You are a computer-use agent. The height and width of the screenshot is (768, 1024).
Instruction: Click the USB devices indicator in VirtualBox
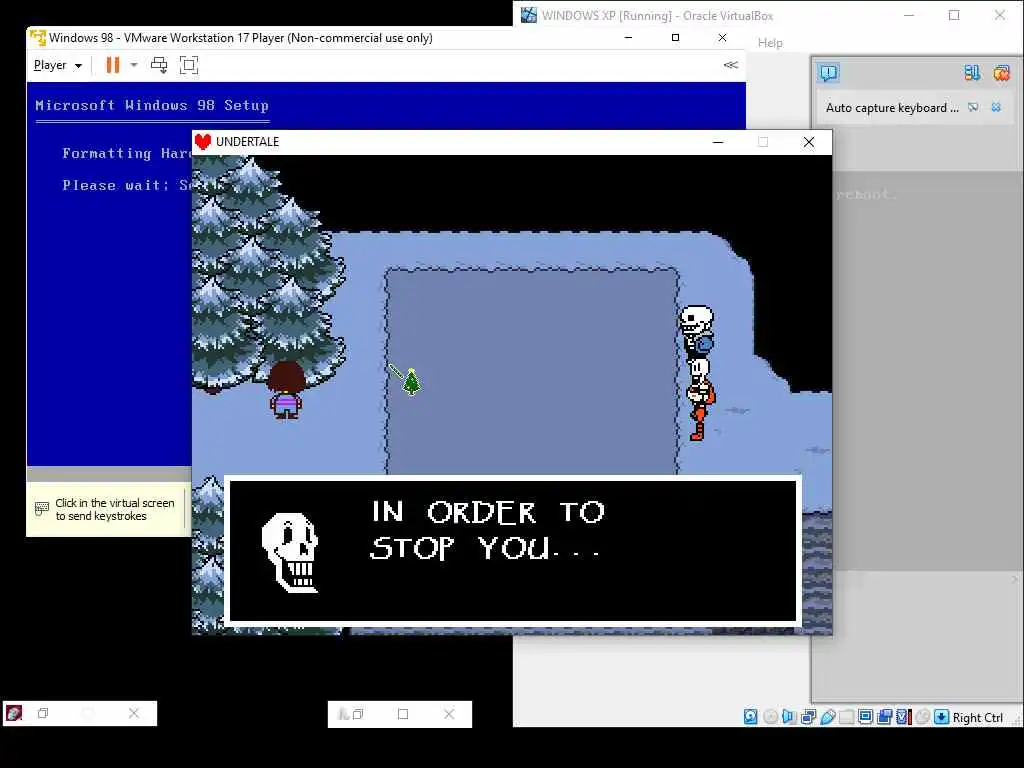coord(827,717)
